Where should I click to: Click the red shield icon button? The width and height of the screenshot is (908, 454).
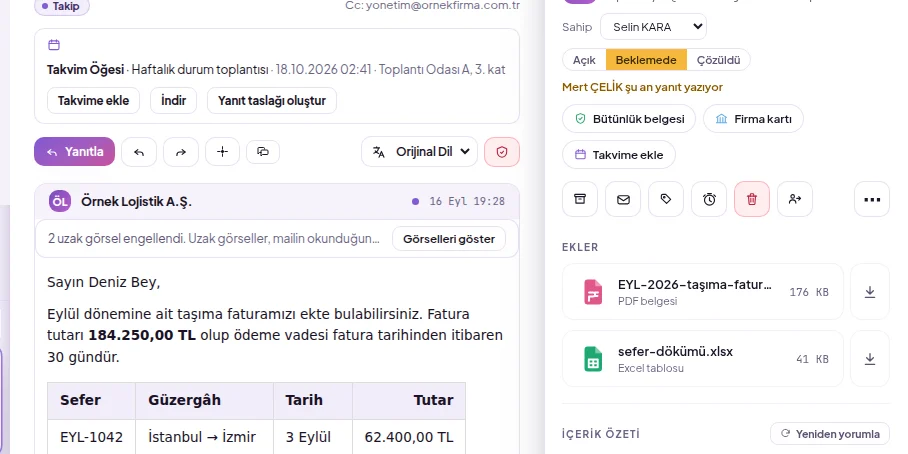point(502,152)
